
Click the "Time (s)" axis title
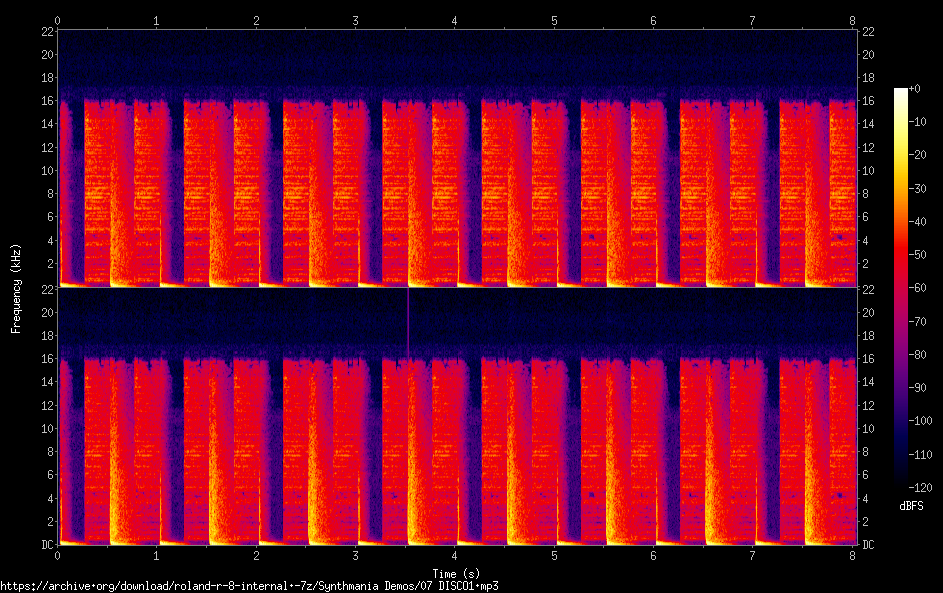[x=456, y=574]
